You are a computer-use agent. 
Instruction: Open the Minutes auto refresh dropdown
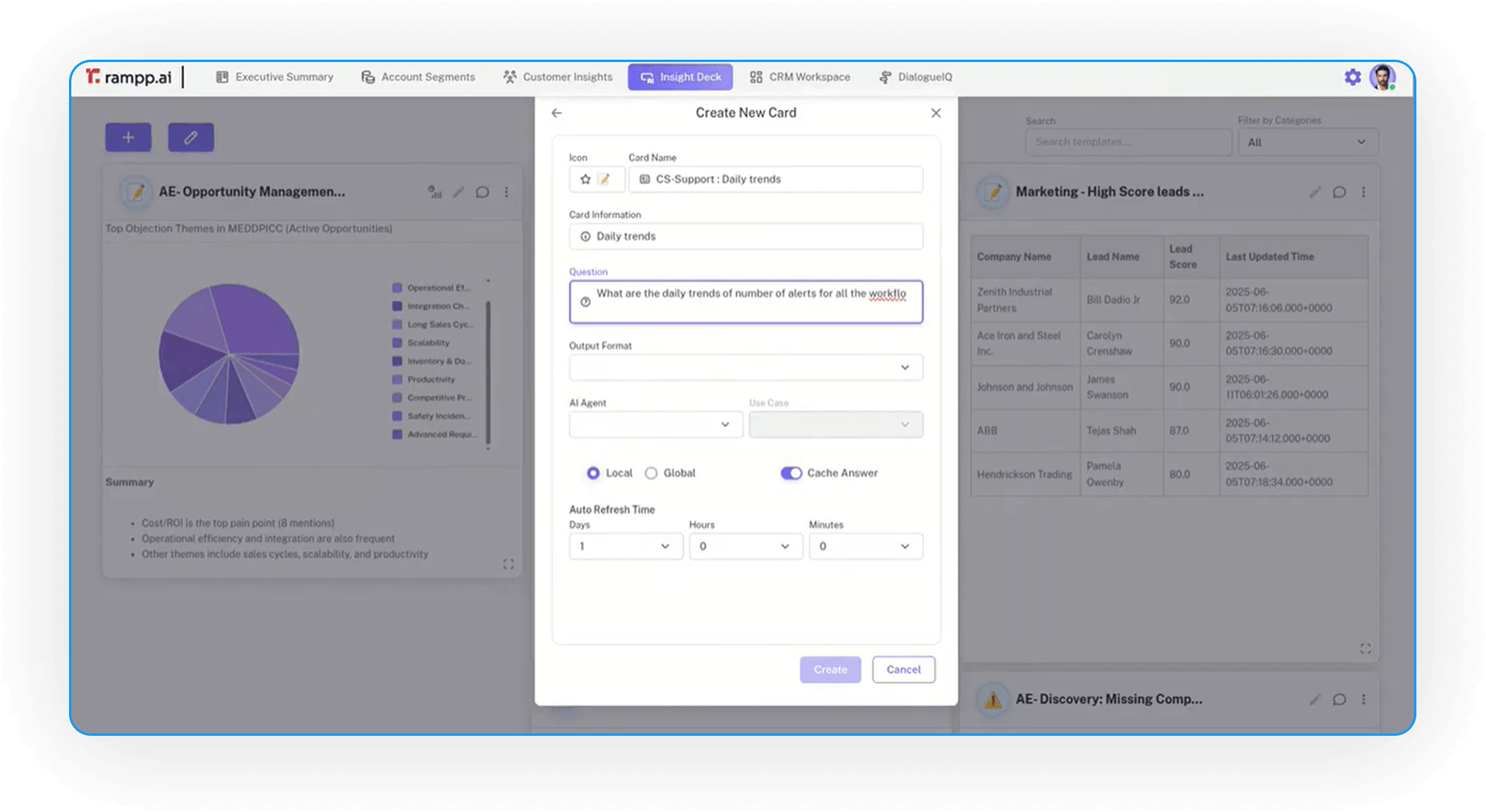coord(866,547)
